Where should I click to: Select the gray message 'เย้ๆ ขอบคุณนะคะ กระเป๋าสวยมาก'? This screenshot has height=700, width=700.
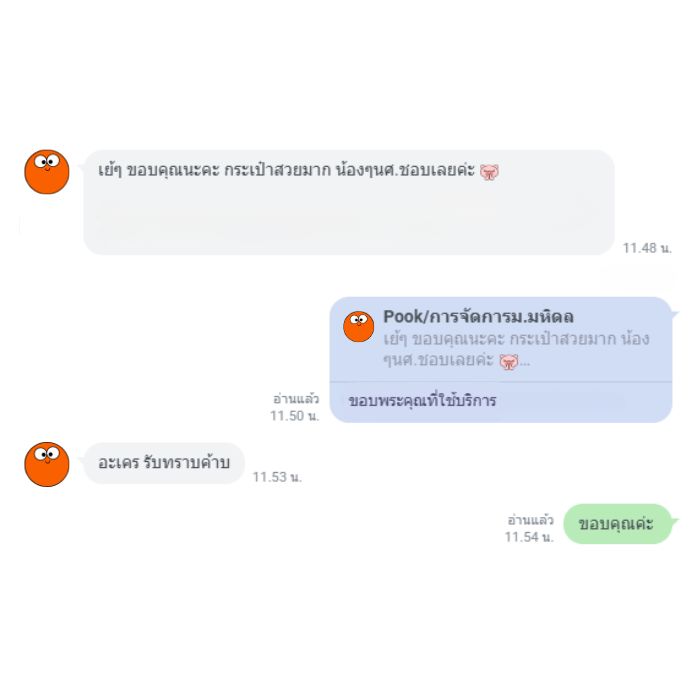click(x=349, y=202)
